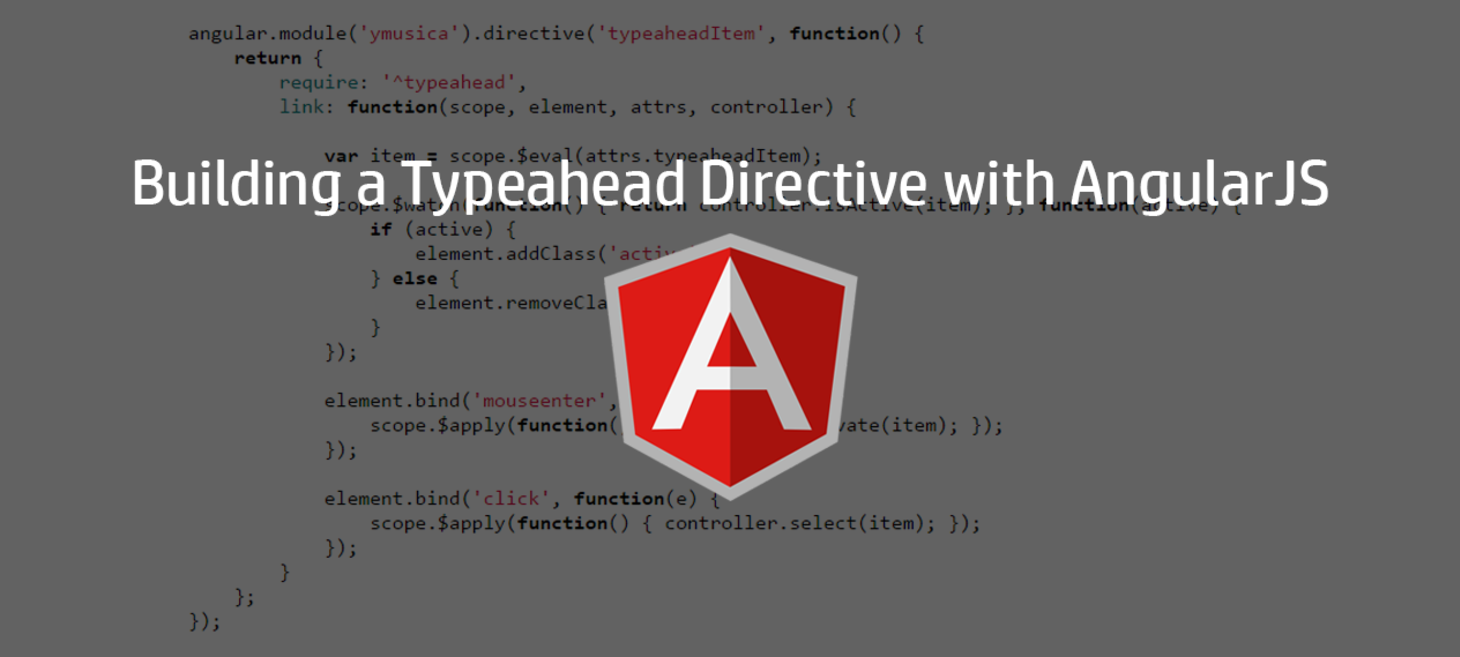Click the line "link: function(scope, element, attrs, controller) {"
The width and height of the screenshot is (1460, 657).
click(x=567, y=107)
